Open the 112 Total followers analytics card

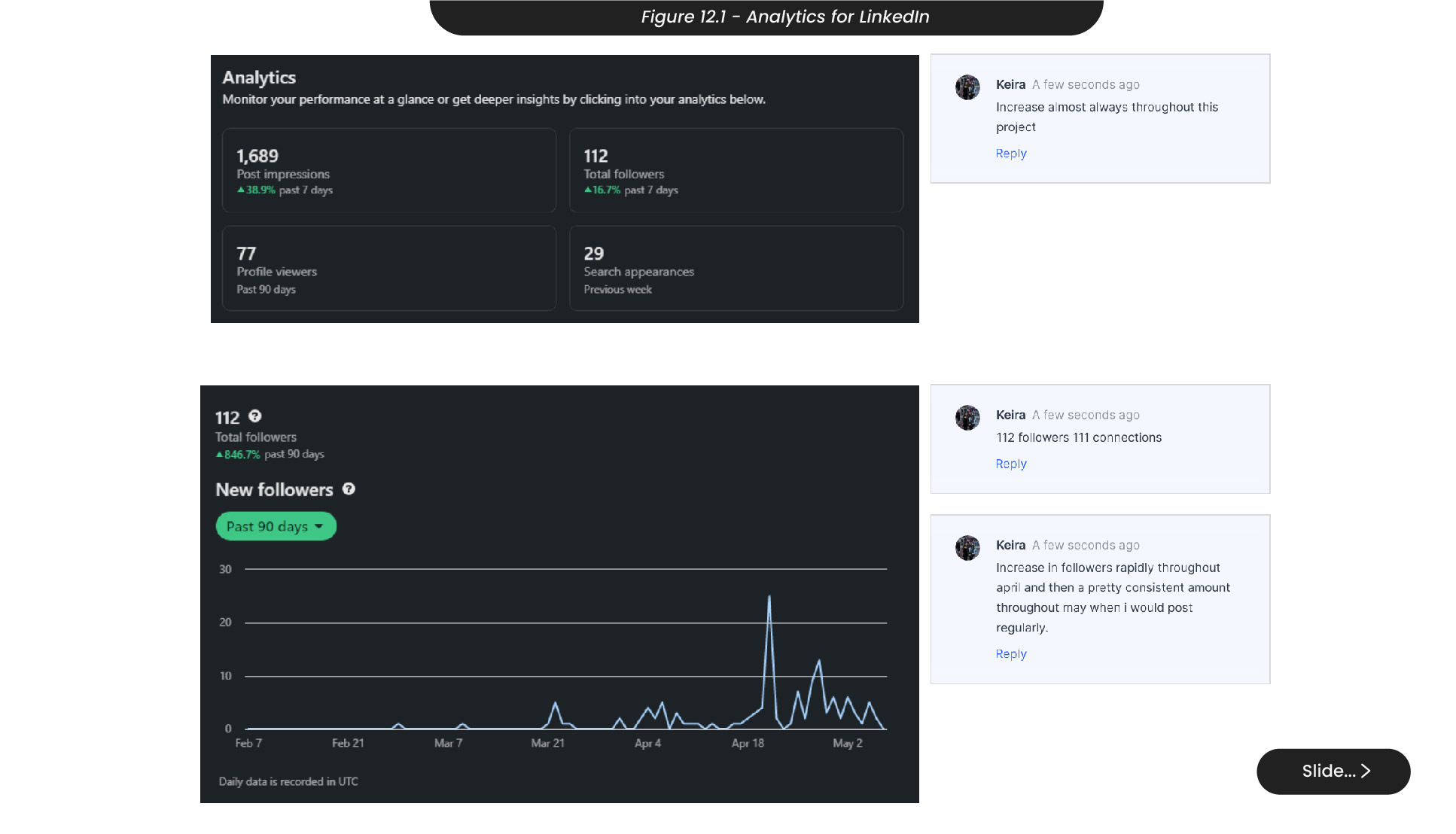coord(736,170)
